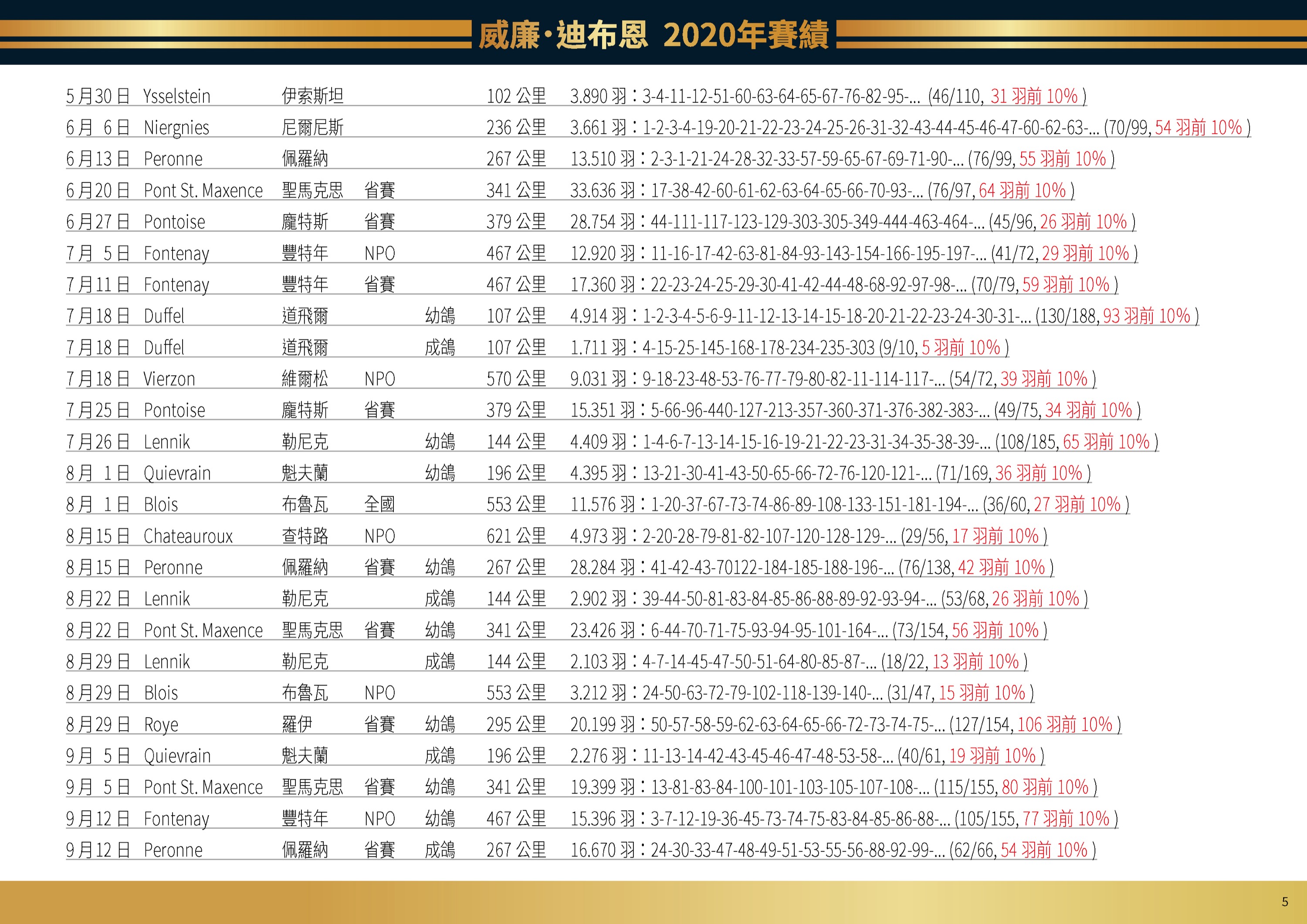Image resolution: width=1307 pixels, height=924 pixels.
Task: Click red text 19 羽前 10%
Action: point(993,756)
